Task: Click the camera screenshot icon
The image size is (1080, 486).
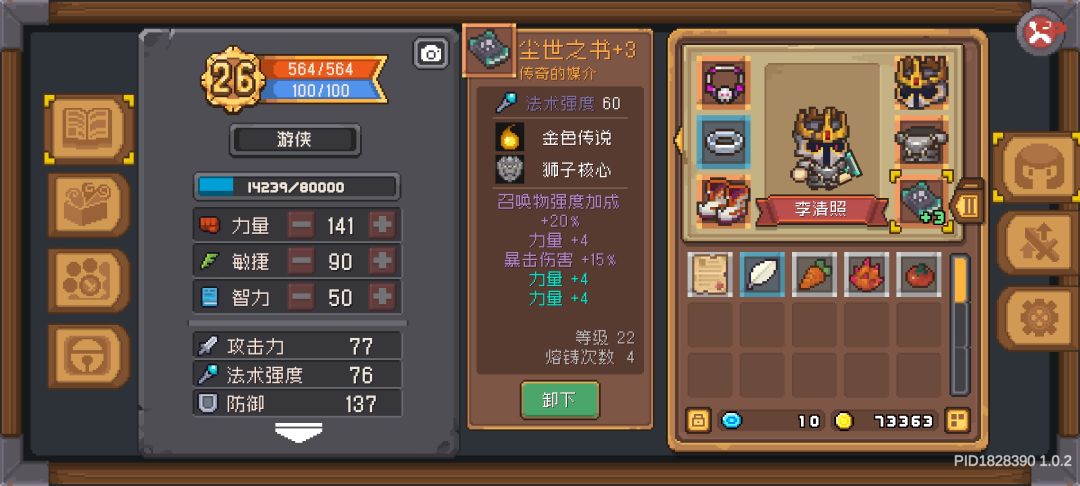Action: pyautogui.click(x=431, y=54)
